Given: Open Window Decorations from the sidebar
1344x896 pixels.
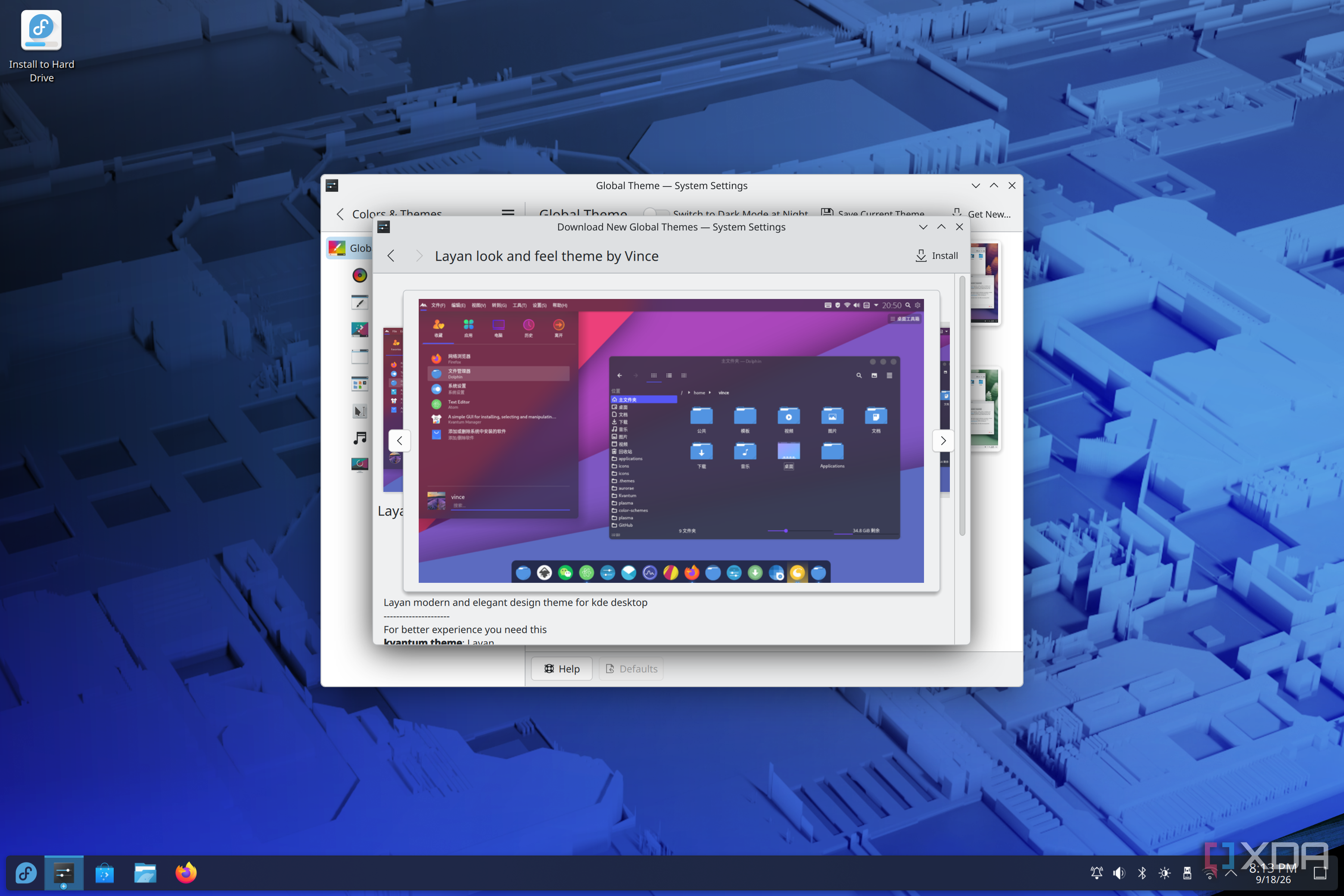Looking at the screenshot, I should point(359,357).
